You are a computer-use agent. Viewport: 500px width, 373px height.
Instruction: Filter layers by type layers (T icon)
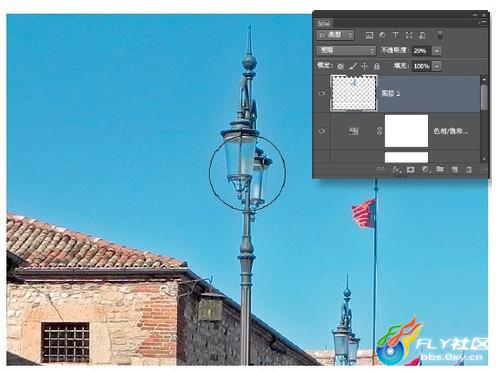(395, 35)
